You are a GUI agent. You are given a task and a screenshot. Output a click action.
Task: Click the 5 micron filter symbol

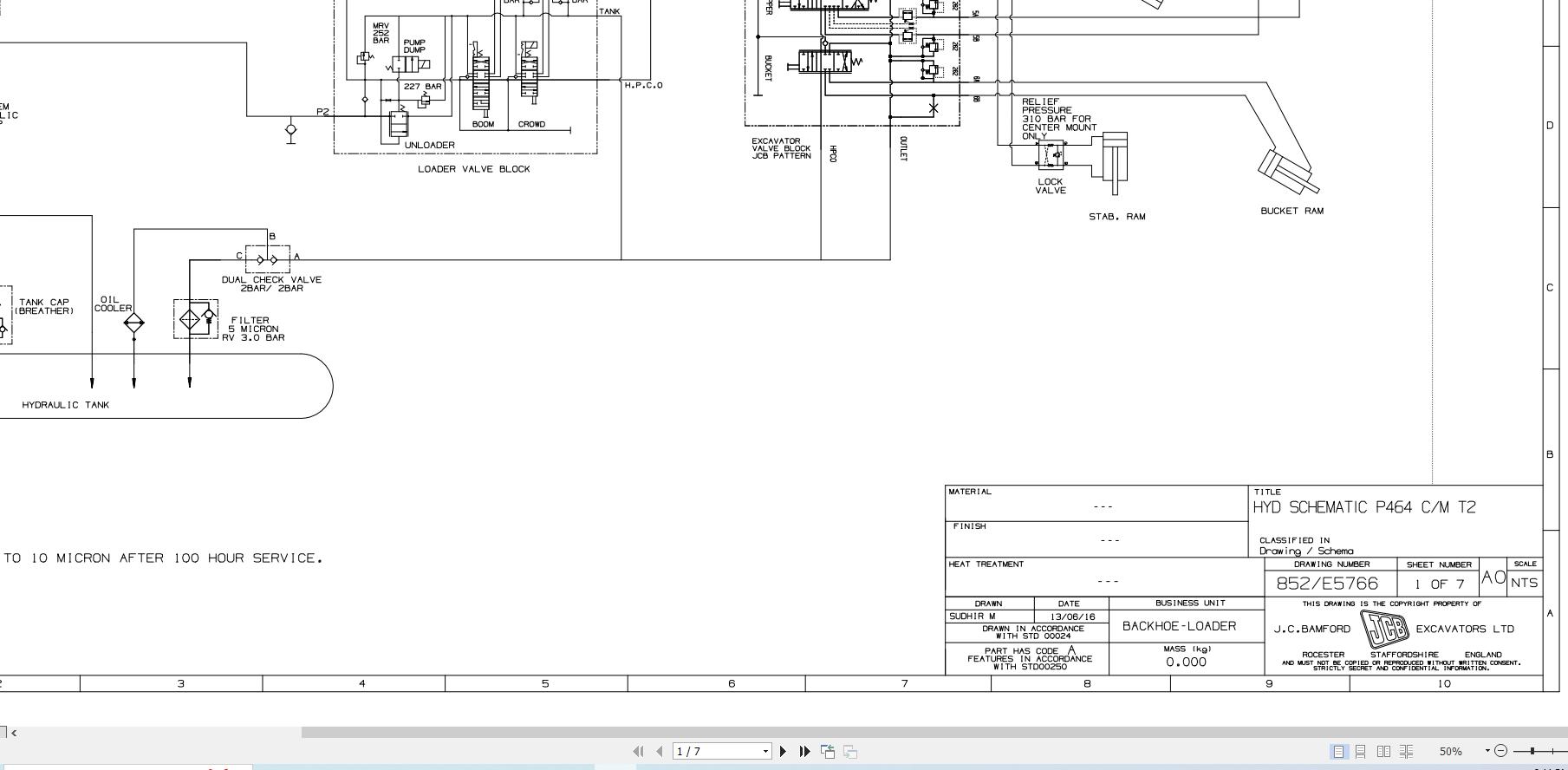[x=196, y=319]
